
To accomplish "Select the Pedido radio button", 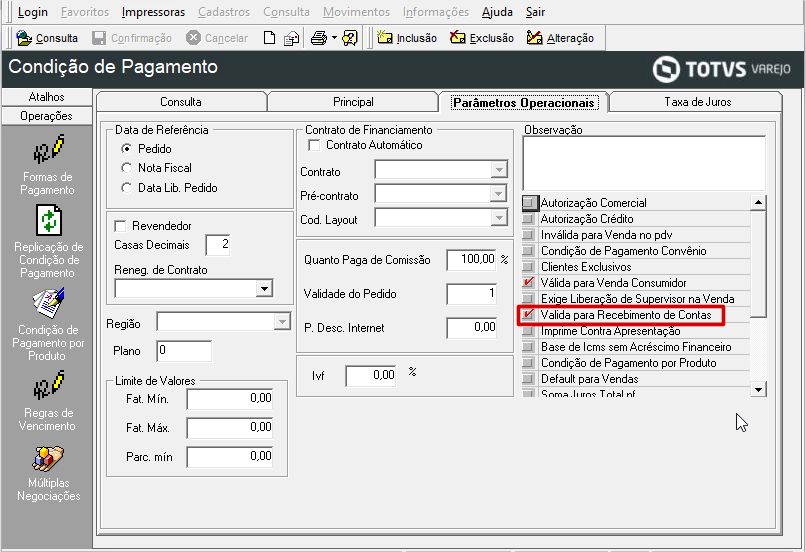I will click(126, 149).
